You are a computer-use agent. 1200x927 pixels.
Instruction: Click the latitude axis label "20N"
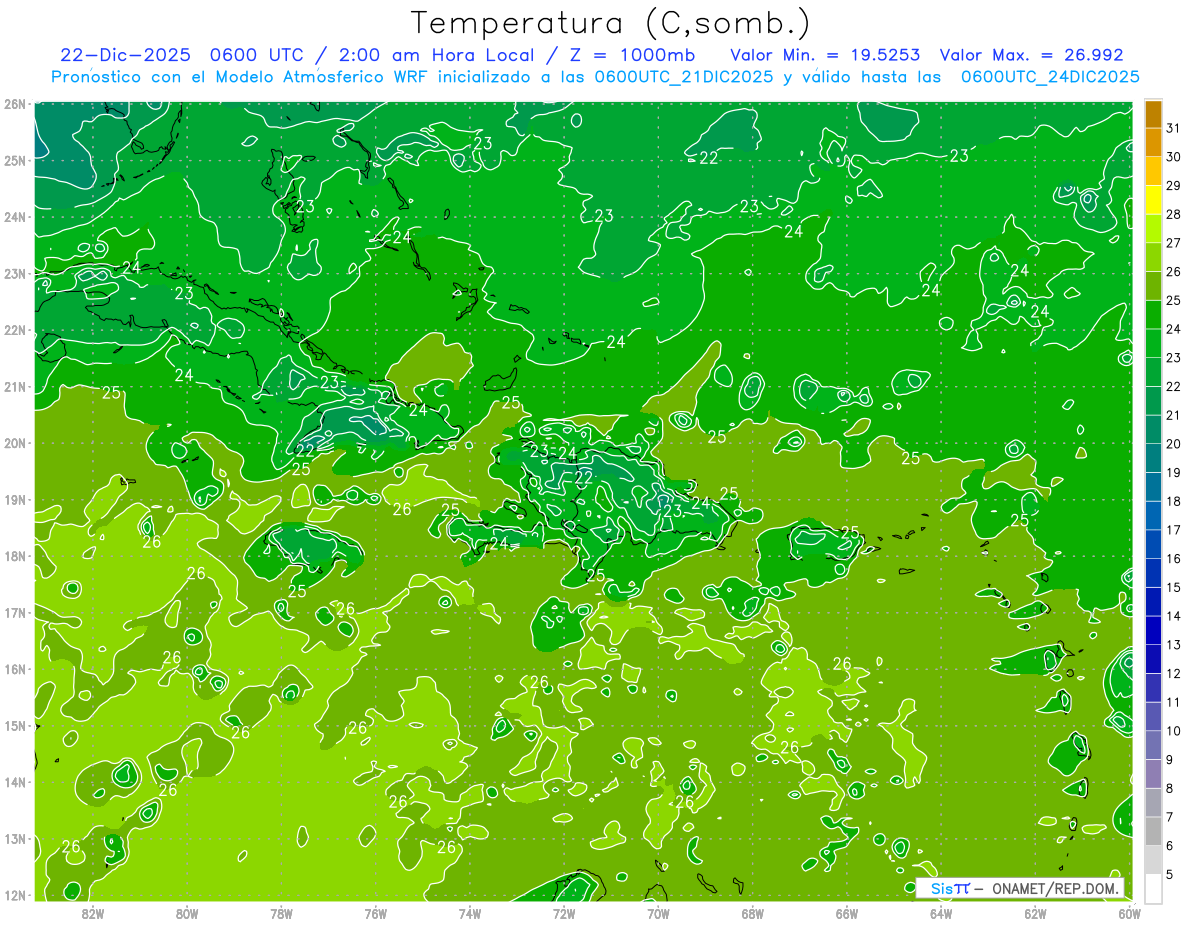(14, 442)
